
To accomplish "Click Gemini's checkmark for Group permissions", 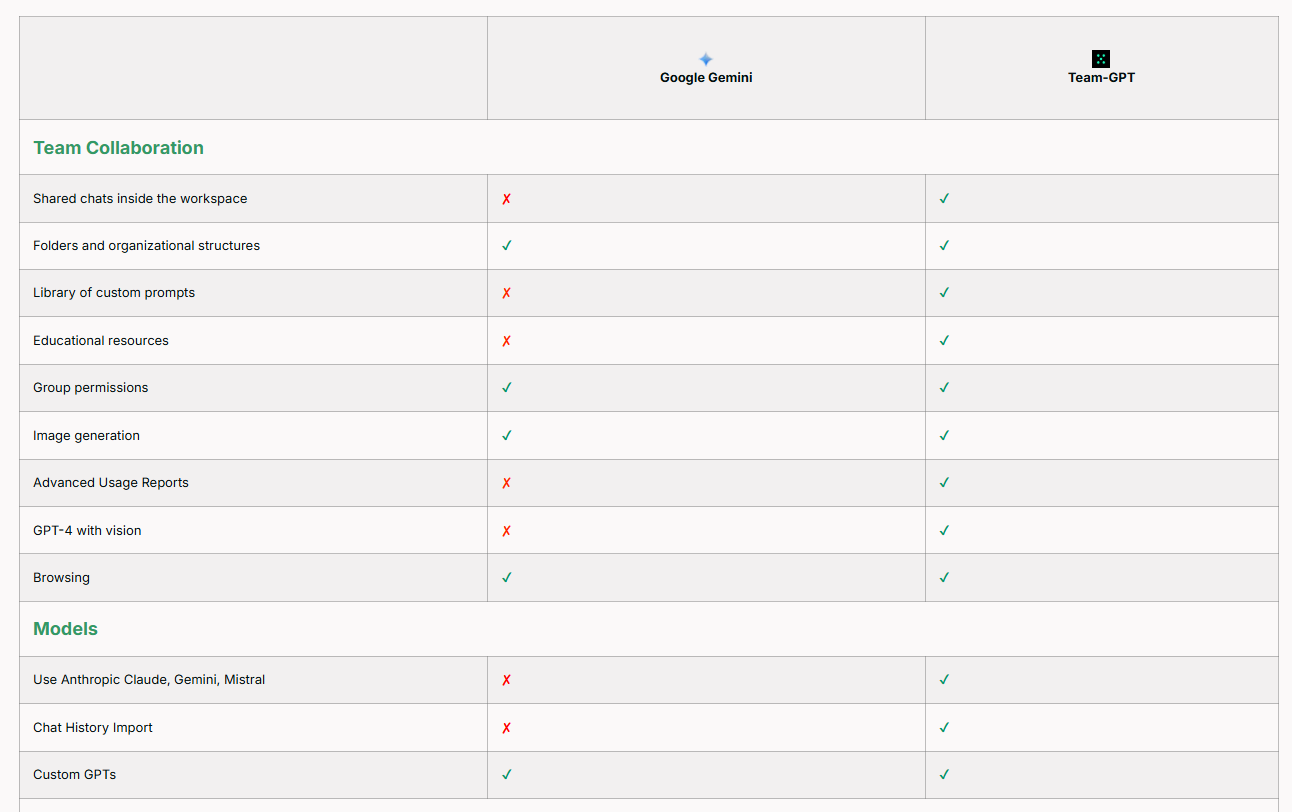I will (507, 387).
